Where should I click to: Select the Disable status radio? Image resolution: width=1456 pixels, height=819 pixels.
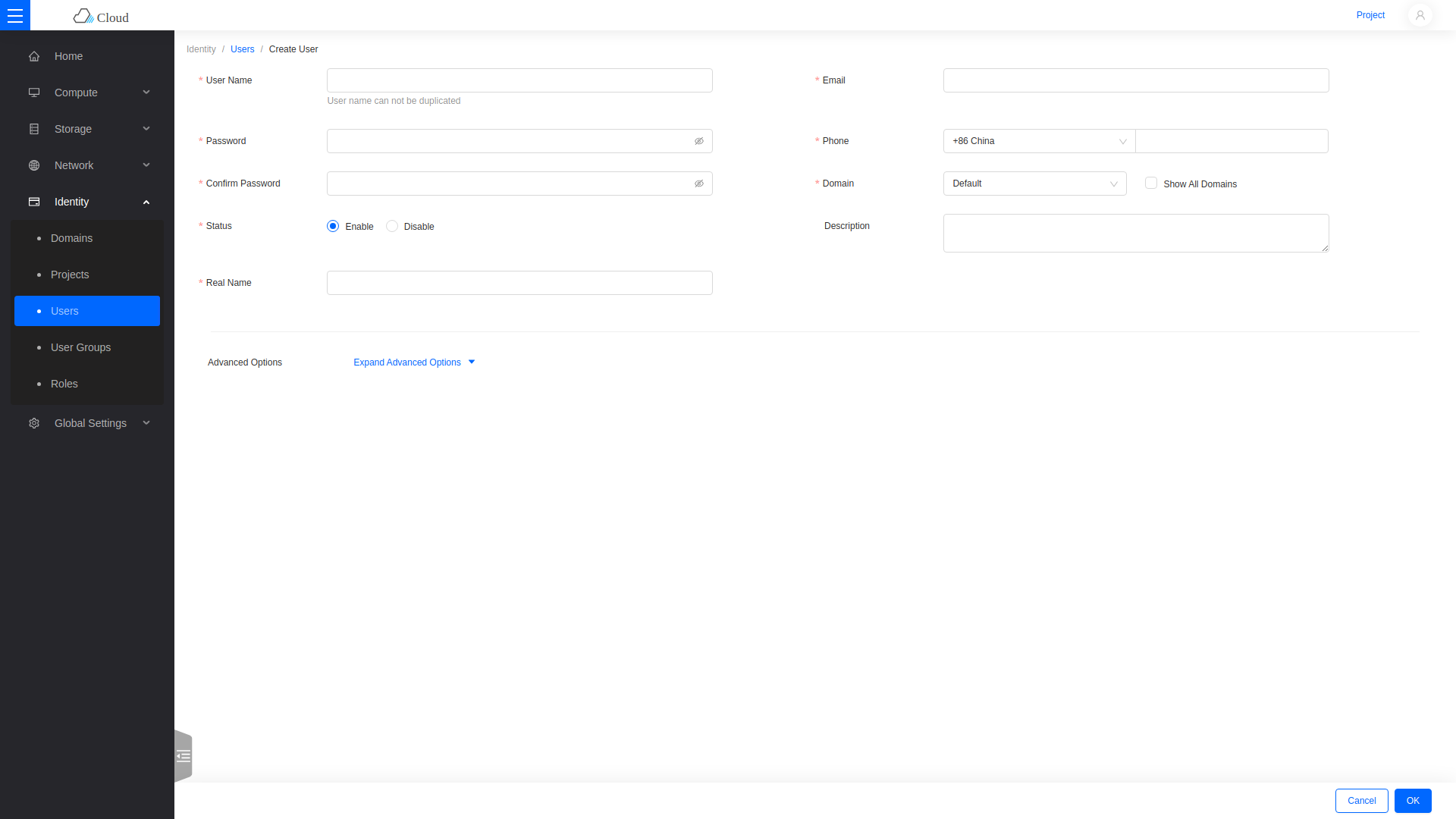click(x=392, y=226)
